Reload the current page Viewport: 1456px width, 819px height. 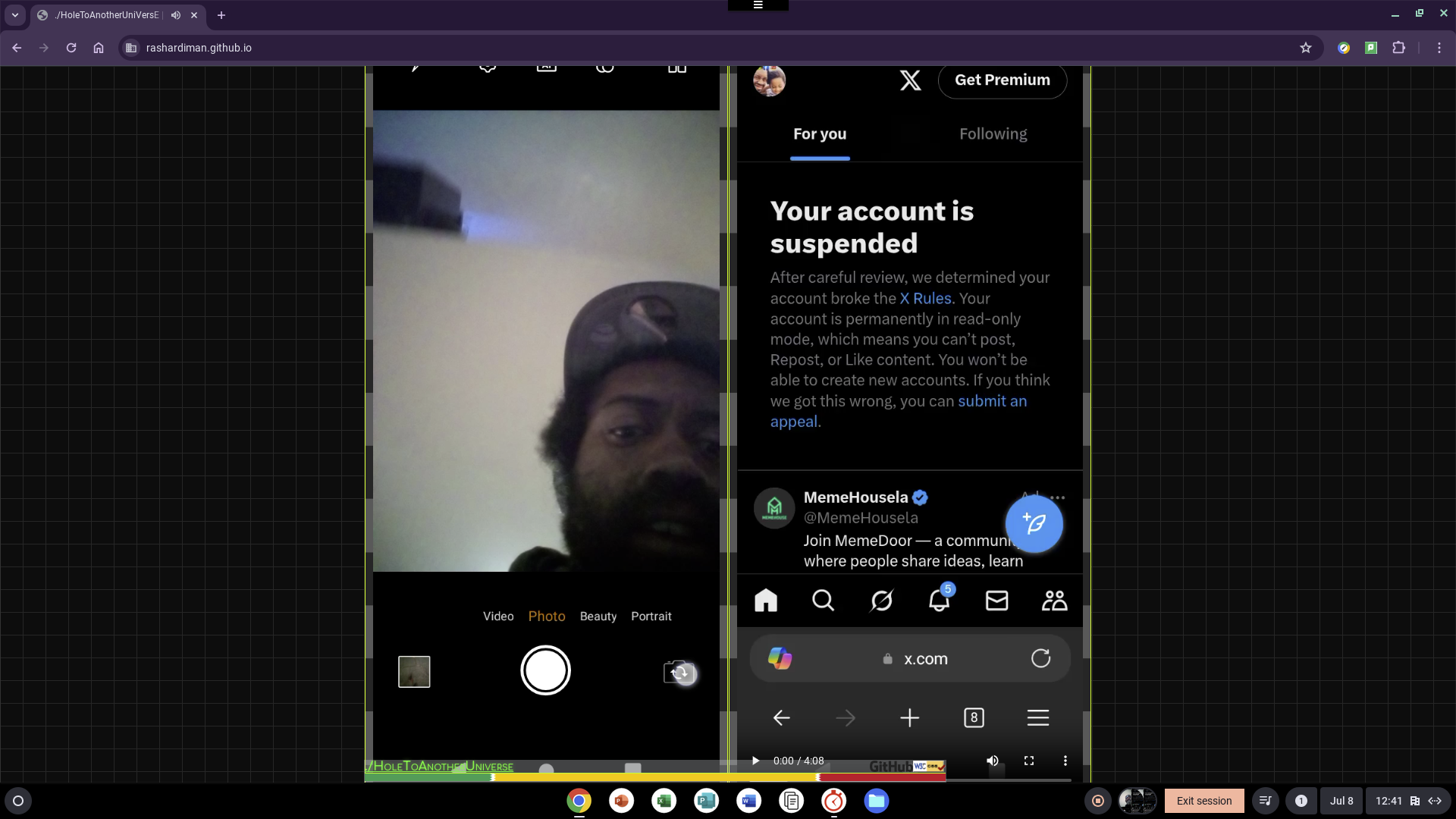tap(71, 48)
